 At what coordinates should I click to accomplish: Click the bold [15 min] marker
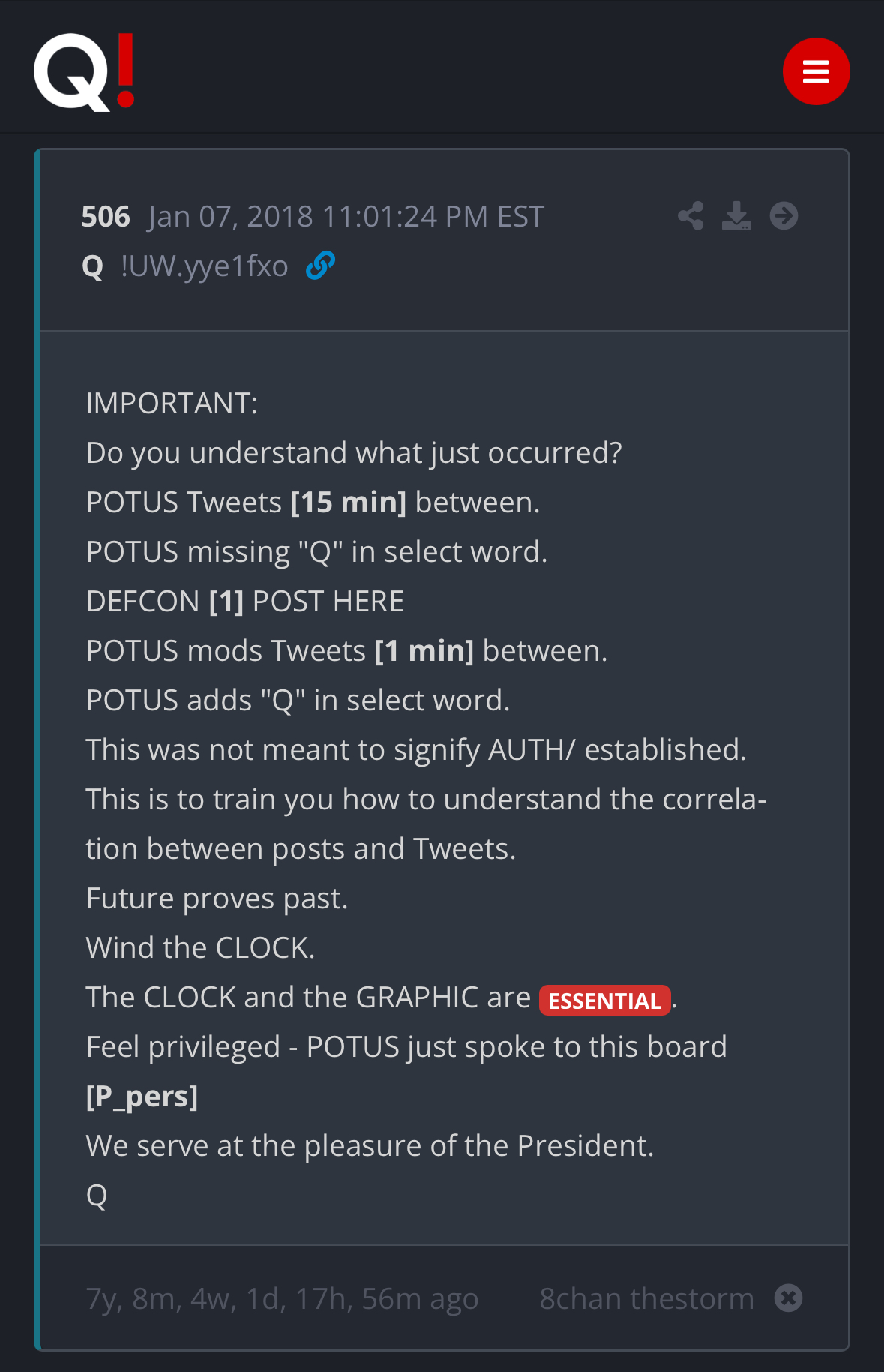349,503
